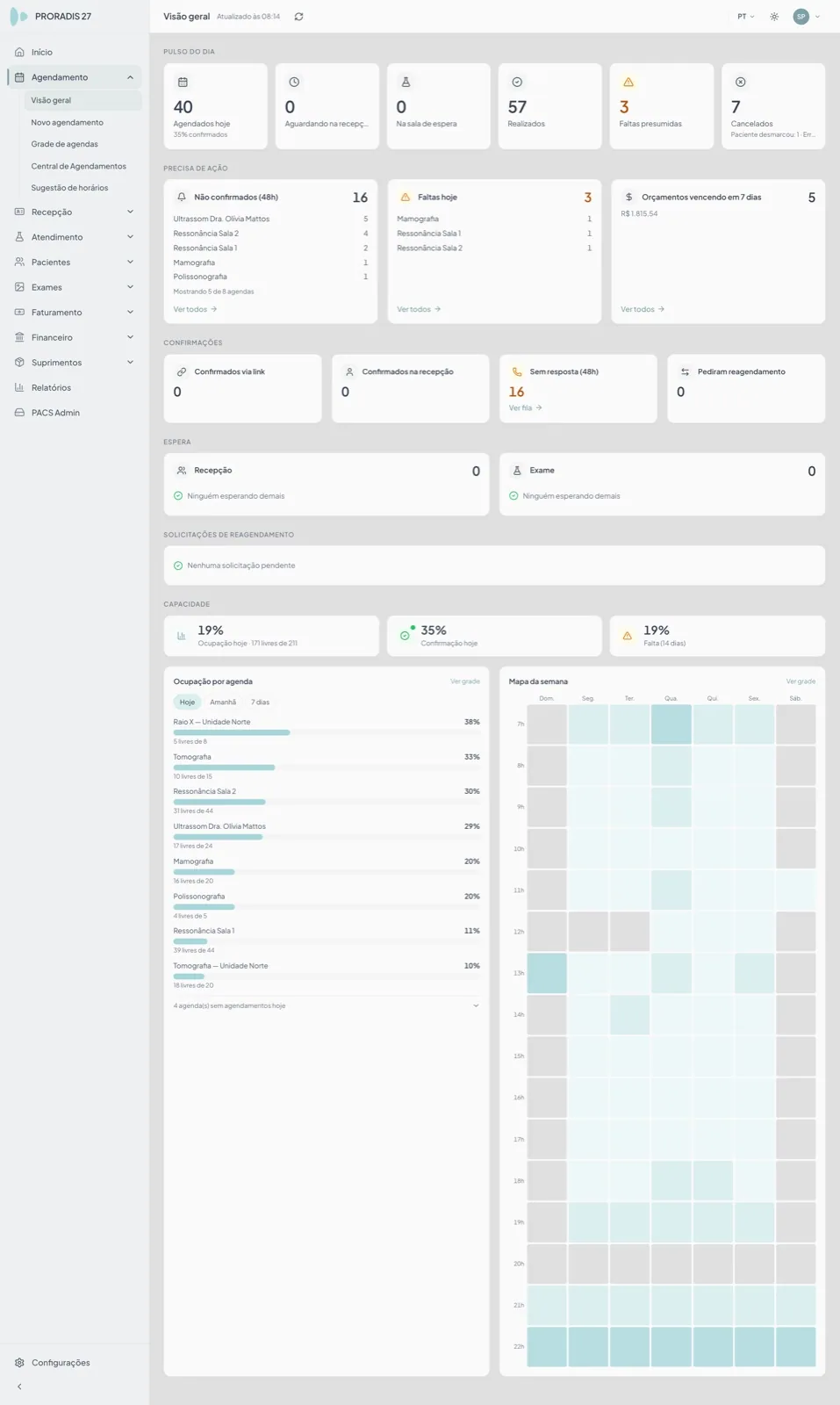Click the Exames image icon in sidebar
The image size is (840, 1405).
click(x=19, y=287)
